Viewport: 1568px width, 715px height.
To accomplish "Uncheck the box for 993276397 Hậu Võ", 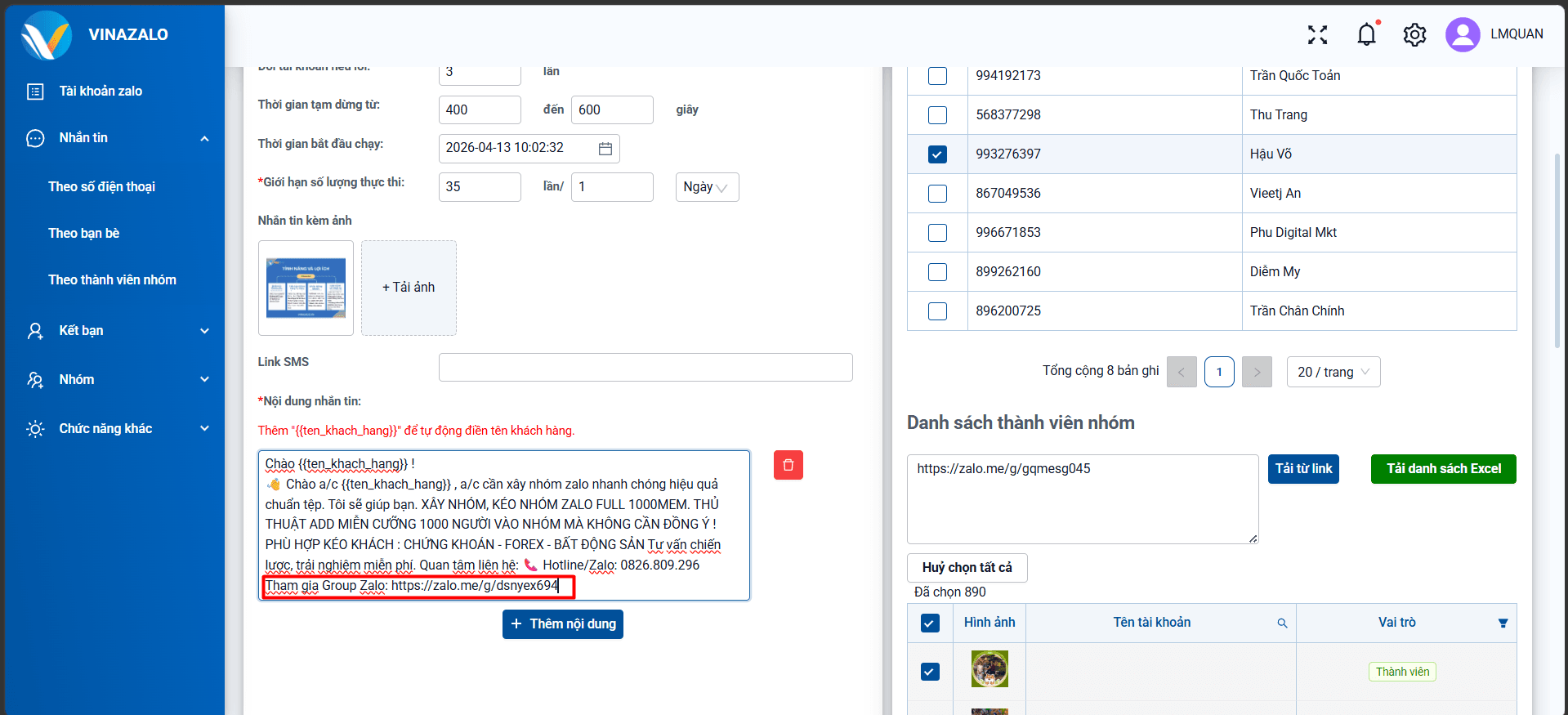I will 937,154.
